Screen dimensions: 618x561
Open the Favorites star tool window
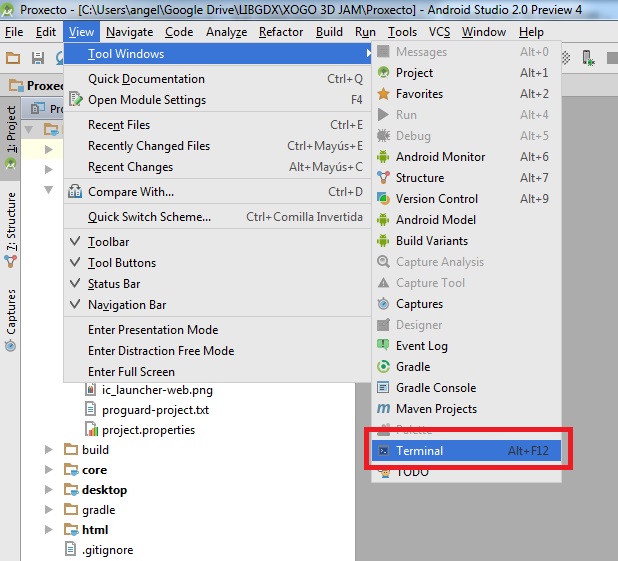pyautogui.click(x=466, y=94)
